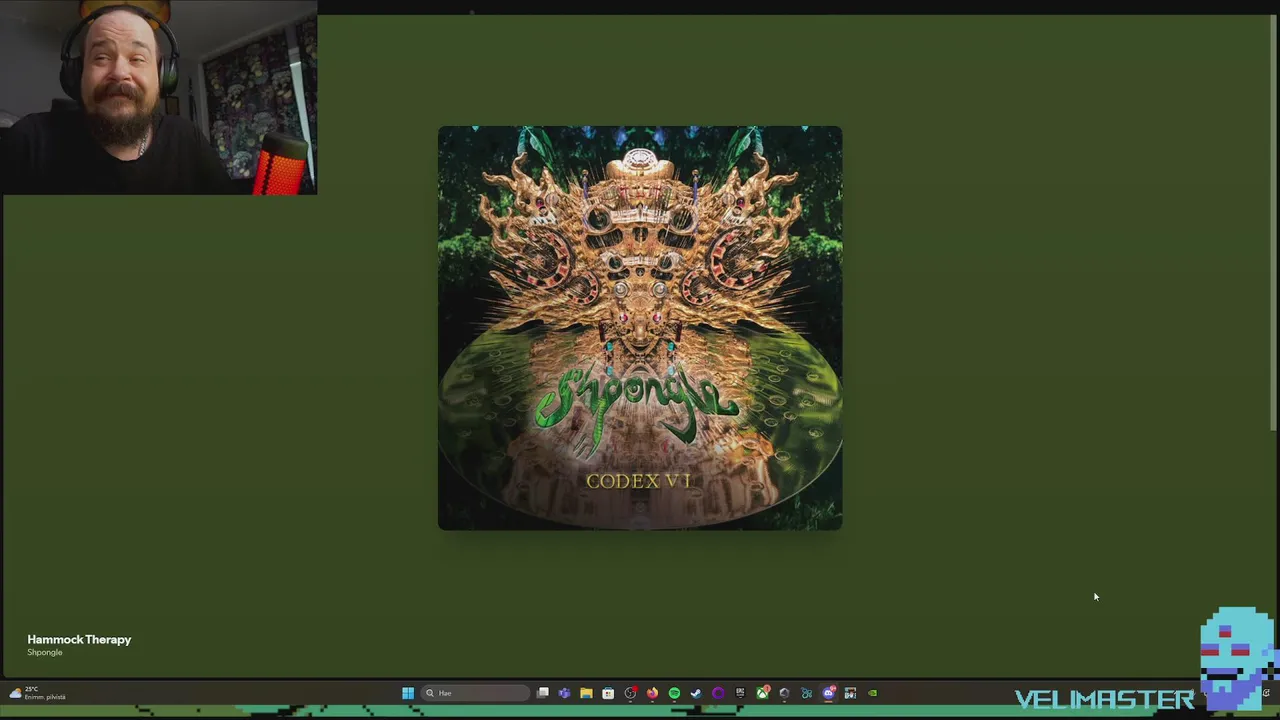This screenshot has height=720, width=1280.
Task: Click the vertical scrollbar on the right edge
Action: 1273,224
